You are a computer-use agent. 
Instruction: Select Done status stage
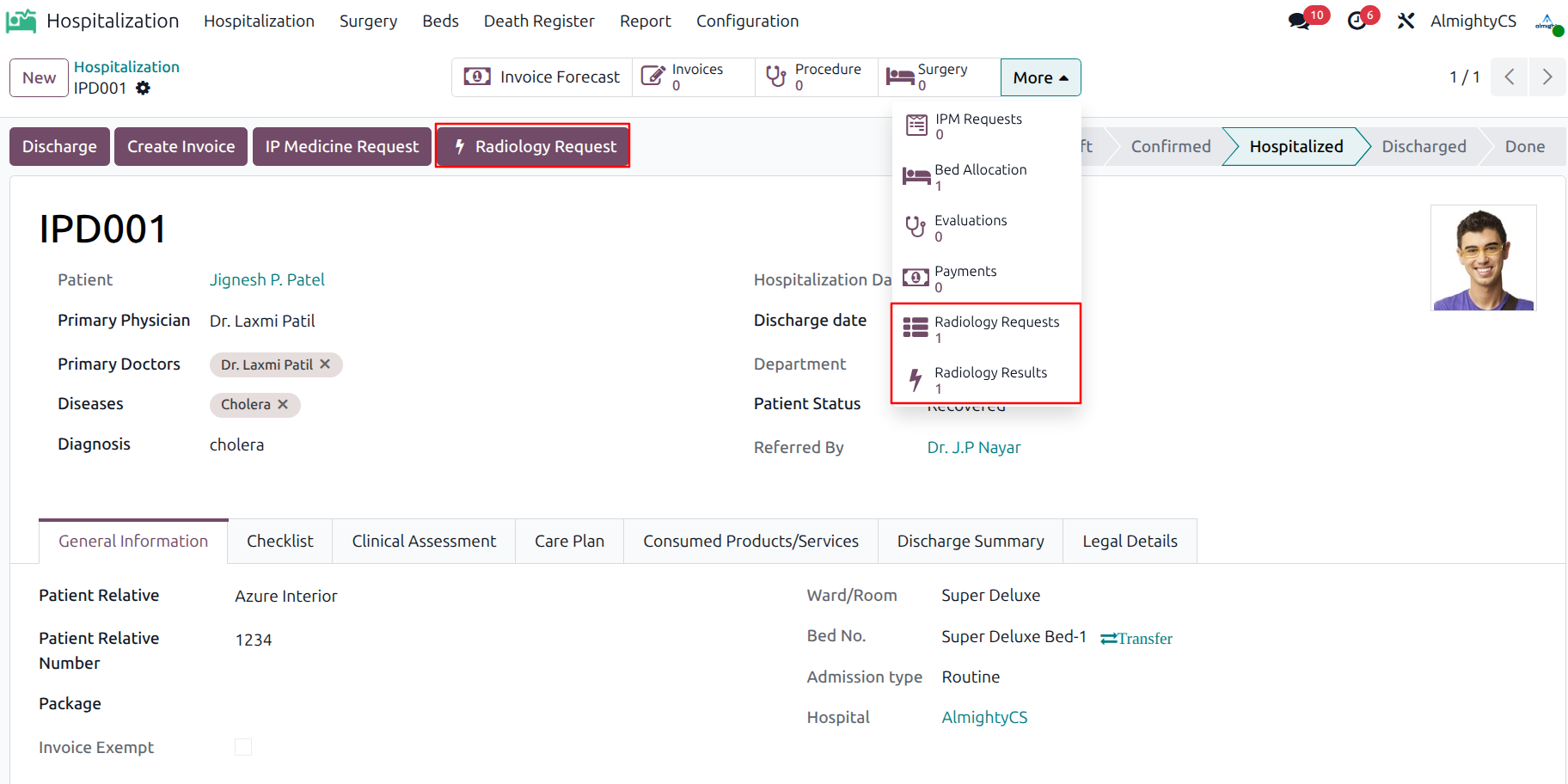(1524, 146)
